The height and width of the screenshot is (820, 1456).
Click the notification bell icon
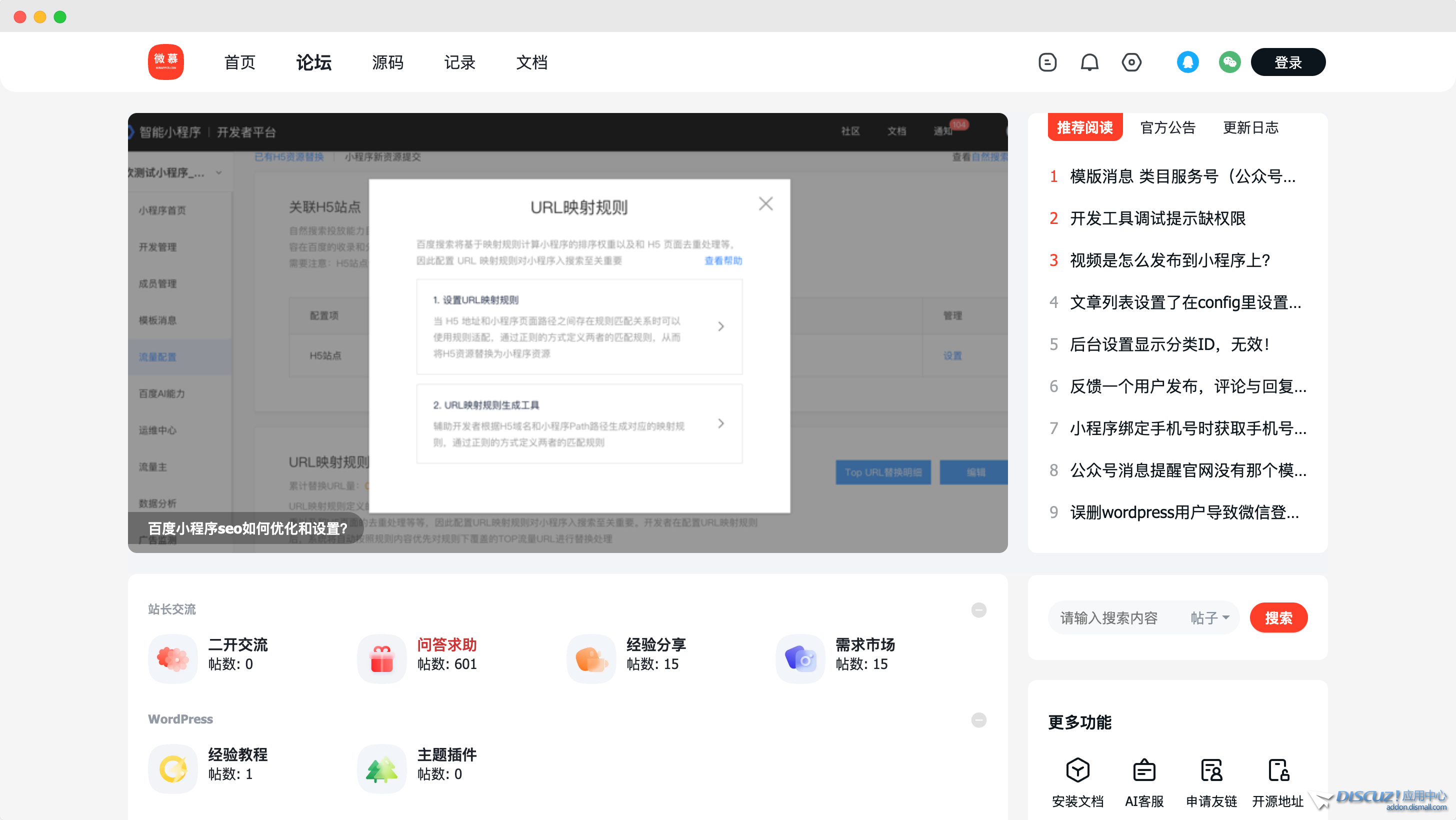coord(1089,62)
